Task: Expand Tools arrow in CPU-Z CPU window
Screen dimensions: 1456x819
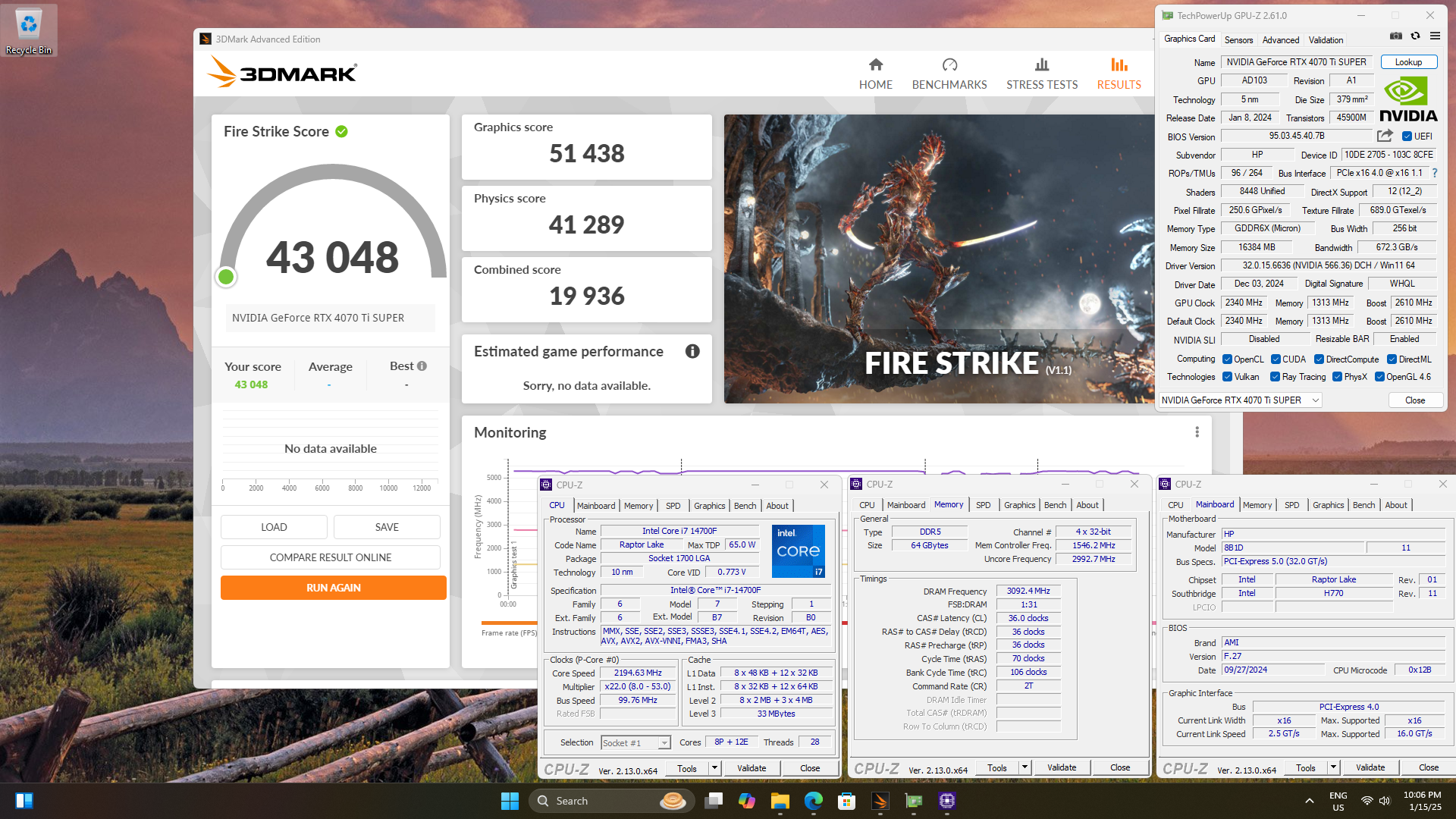Action: tap(714, 768)
